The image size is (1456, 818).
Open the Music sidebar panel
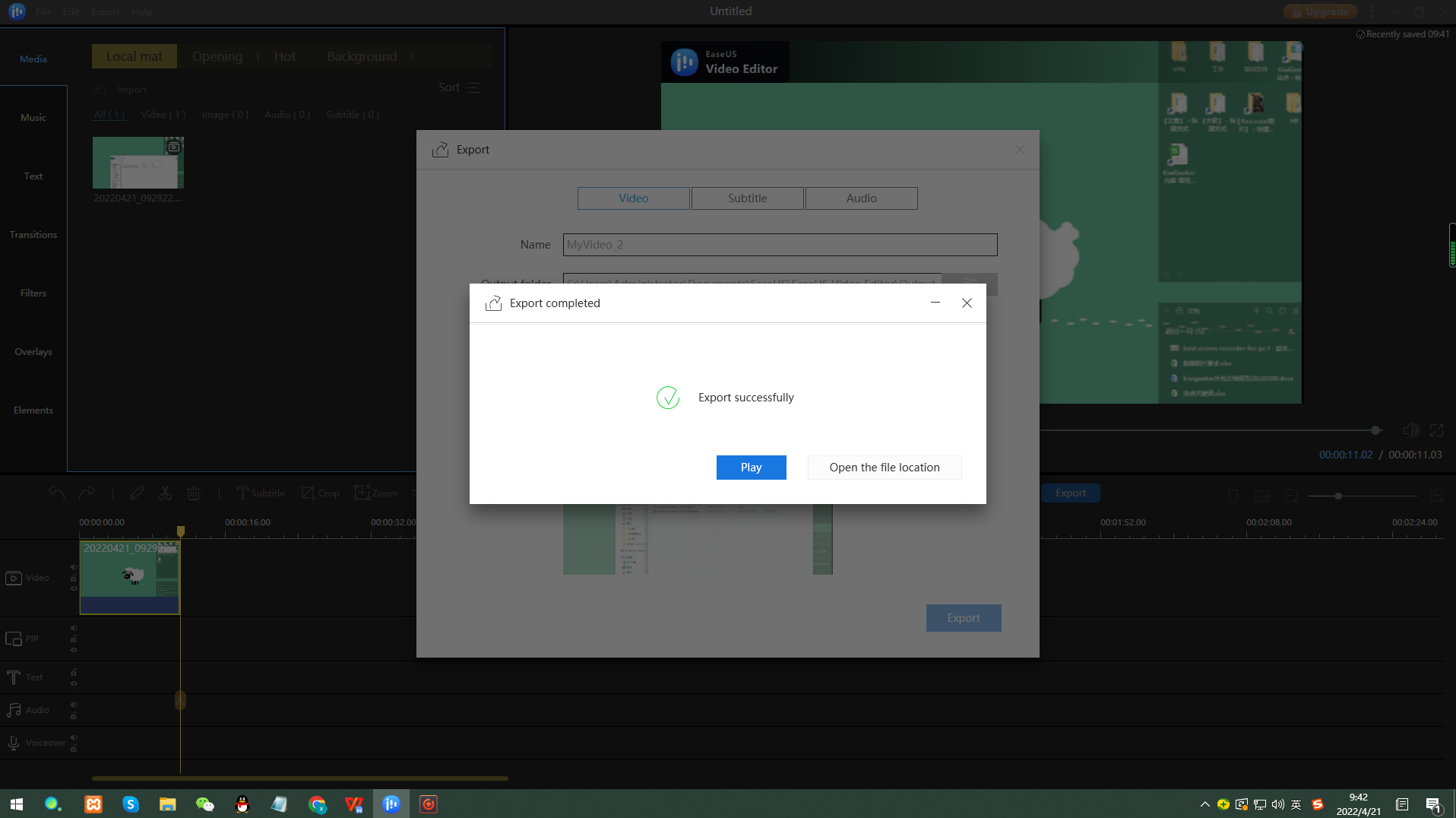pos(33,117)
